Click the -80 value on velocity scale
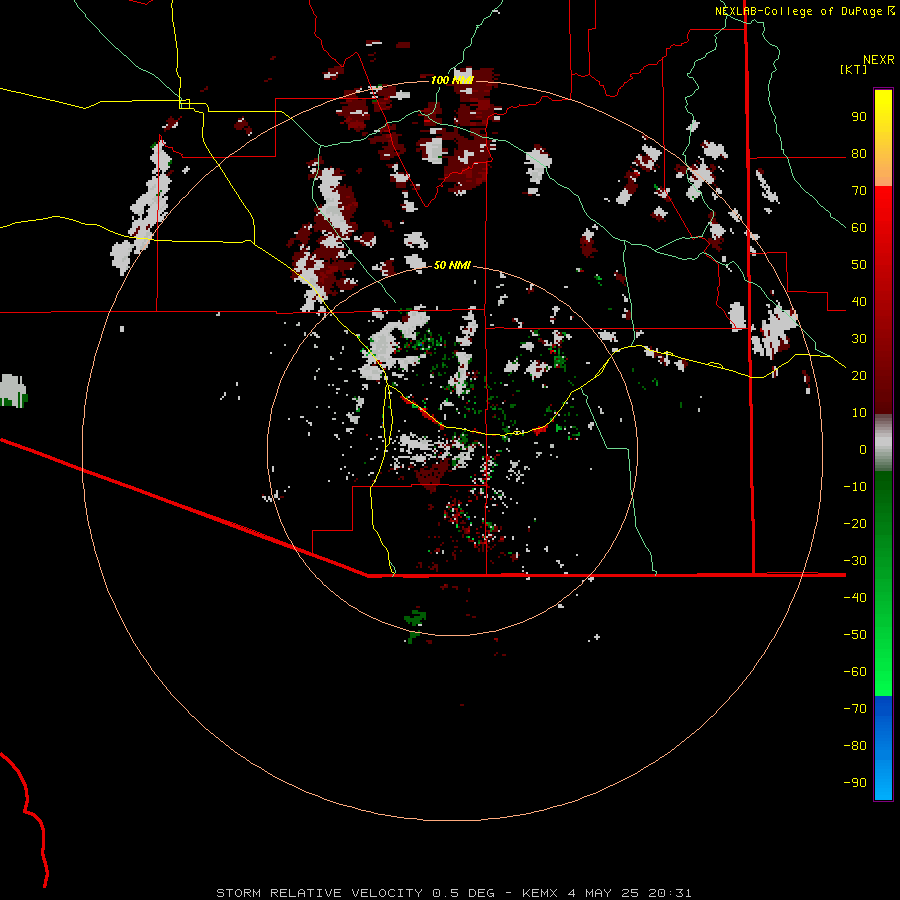The height and width of the screenshot is (900, 900). click(855, 746)
